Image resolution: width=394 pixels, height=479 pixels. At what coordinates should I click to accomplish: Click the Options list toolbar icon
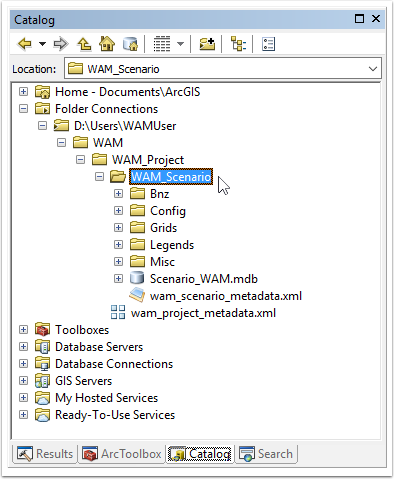tap(268, 44)
